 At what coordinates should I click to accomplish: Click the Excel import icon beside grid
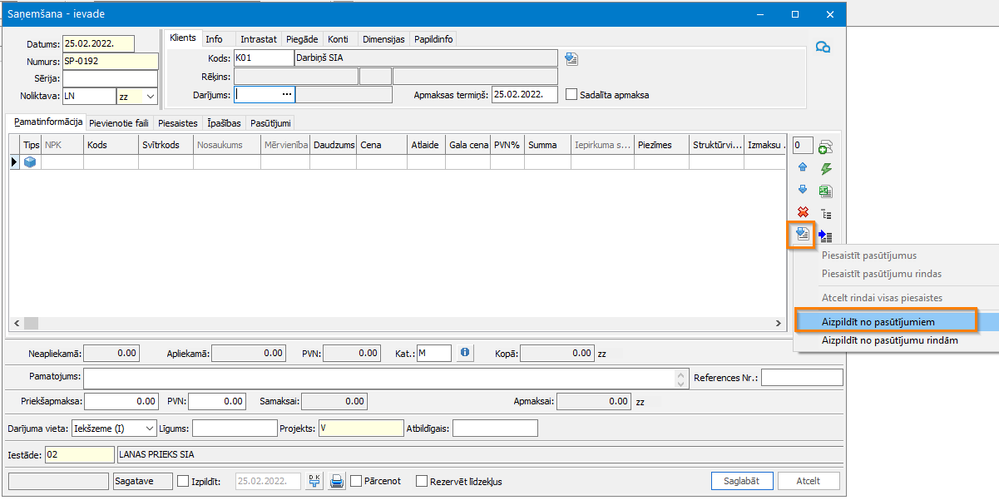pyautogui.click(x=826, y=191)
